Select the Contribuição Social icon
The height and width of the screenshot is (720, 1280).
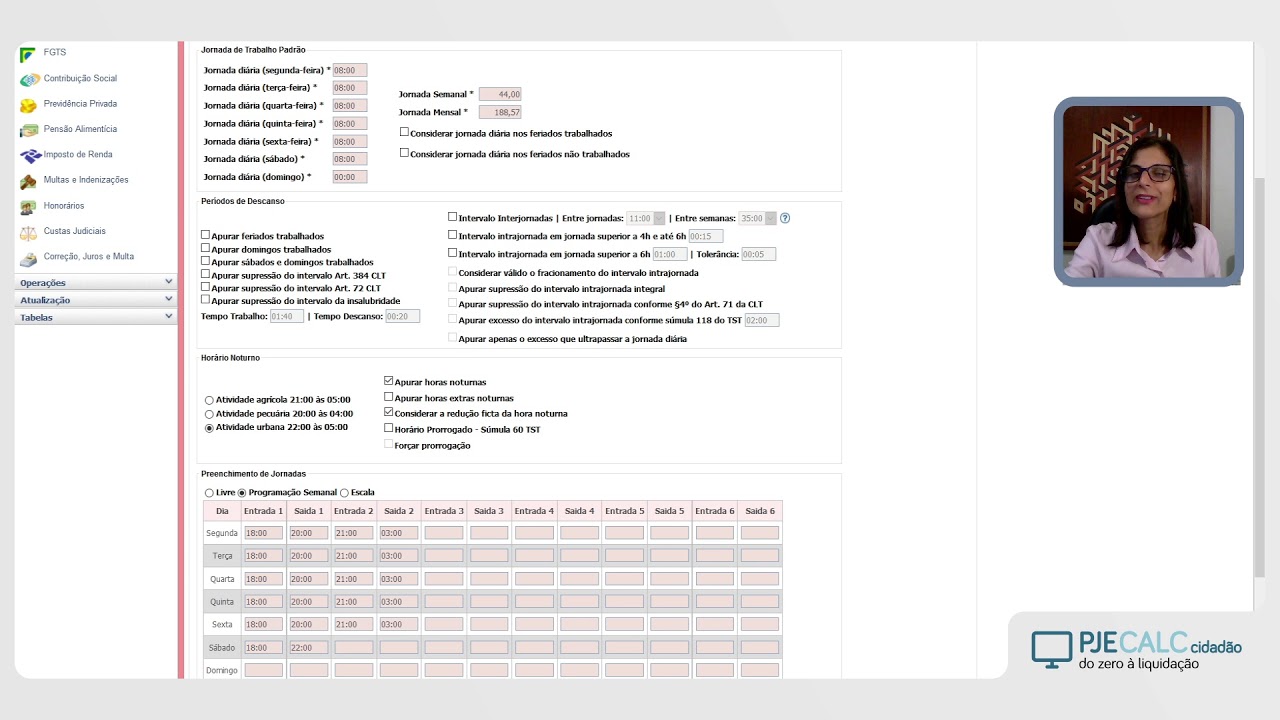pyautogui.click(x=29, y=79)
